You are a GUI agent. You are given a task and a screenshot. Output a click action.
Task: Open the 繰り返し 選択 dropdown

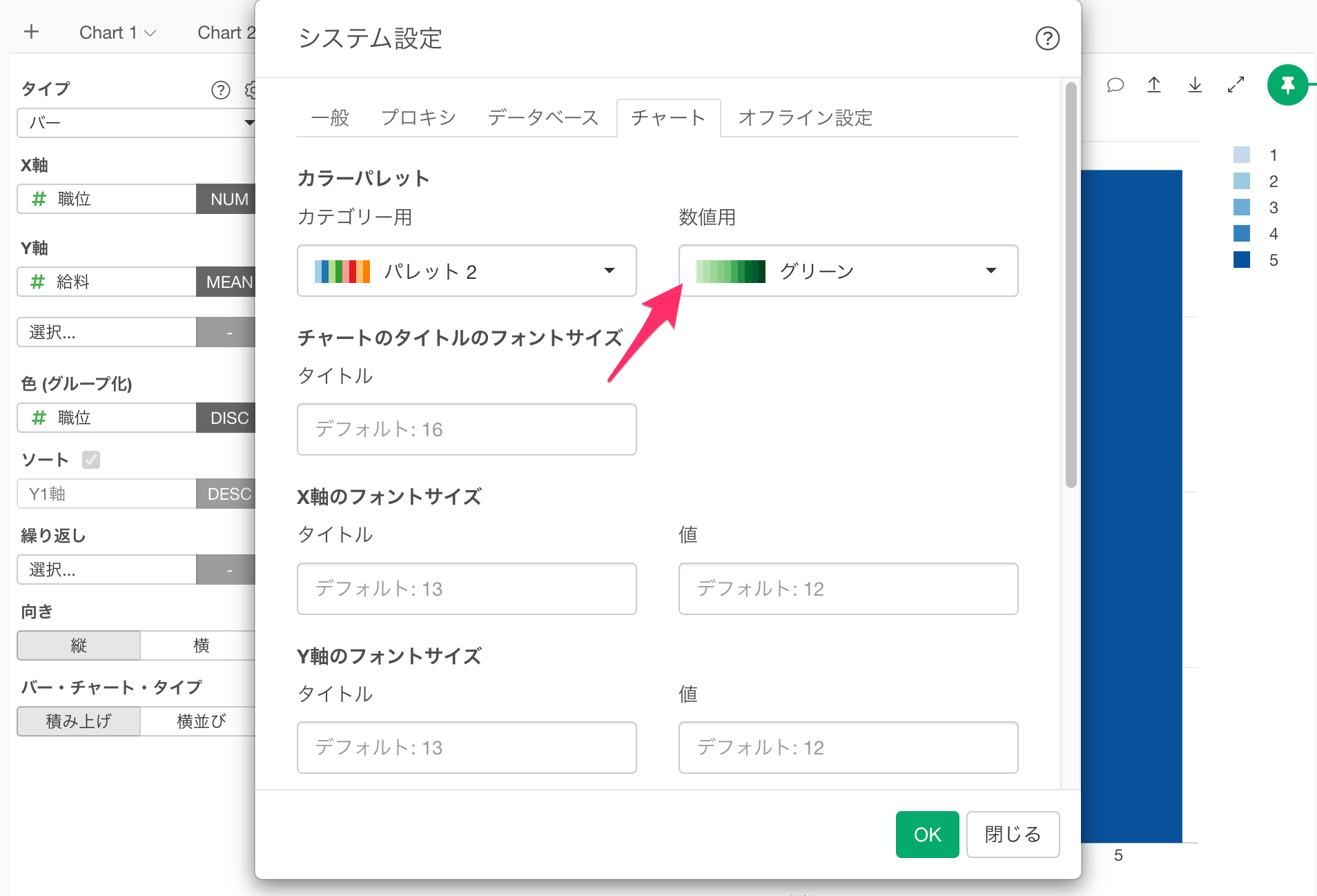107,569
